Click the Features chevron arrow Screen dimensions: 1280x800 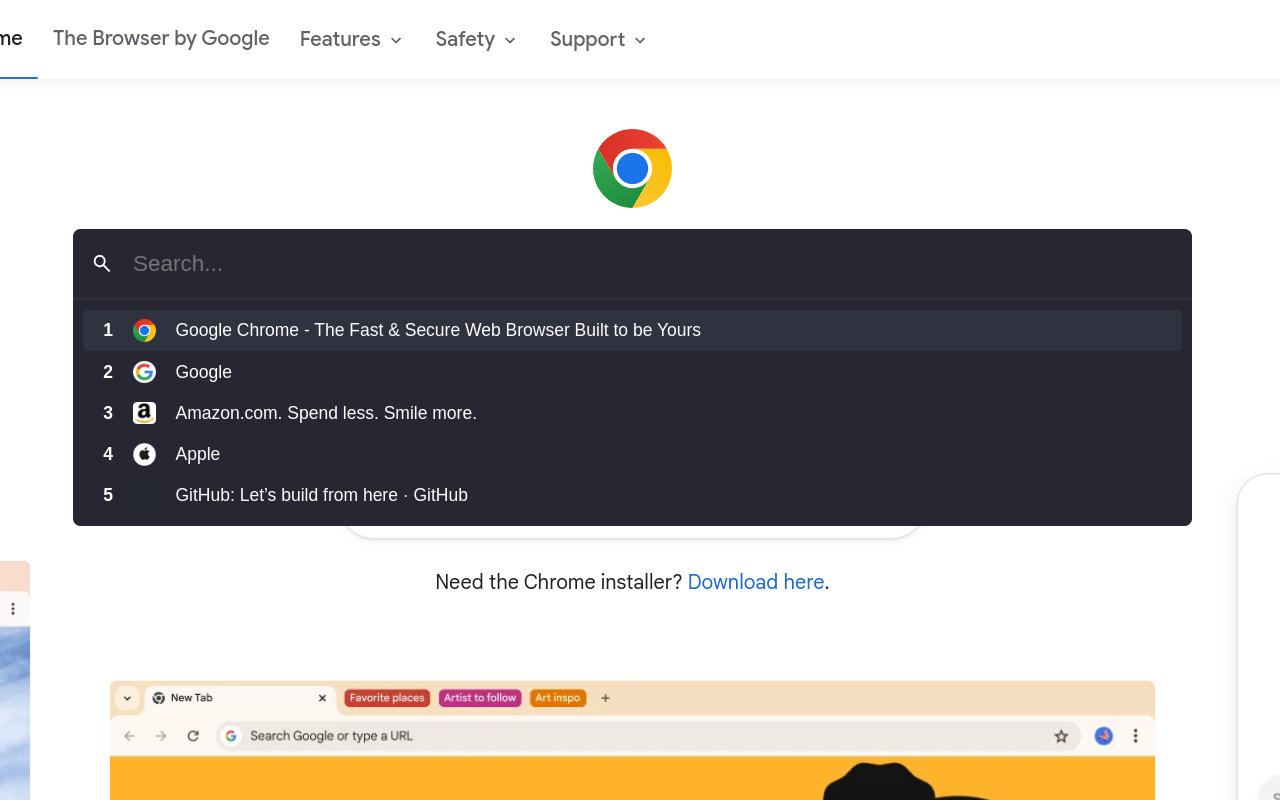coord(396,41)
